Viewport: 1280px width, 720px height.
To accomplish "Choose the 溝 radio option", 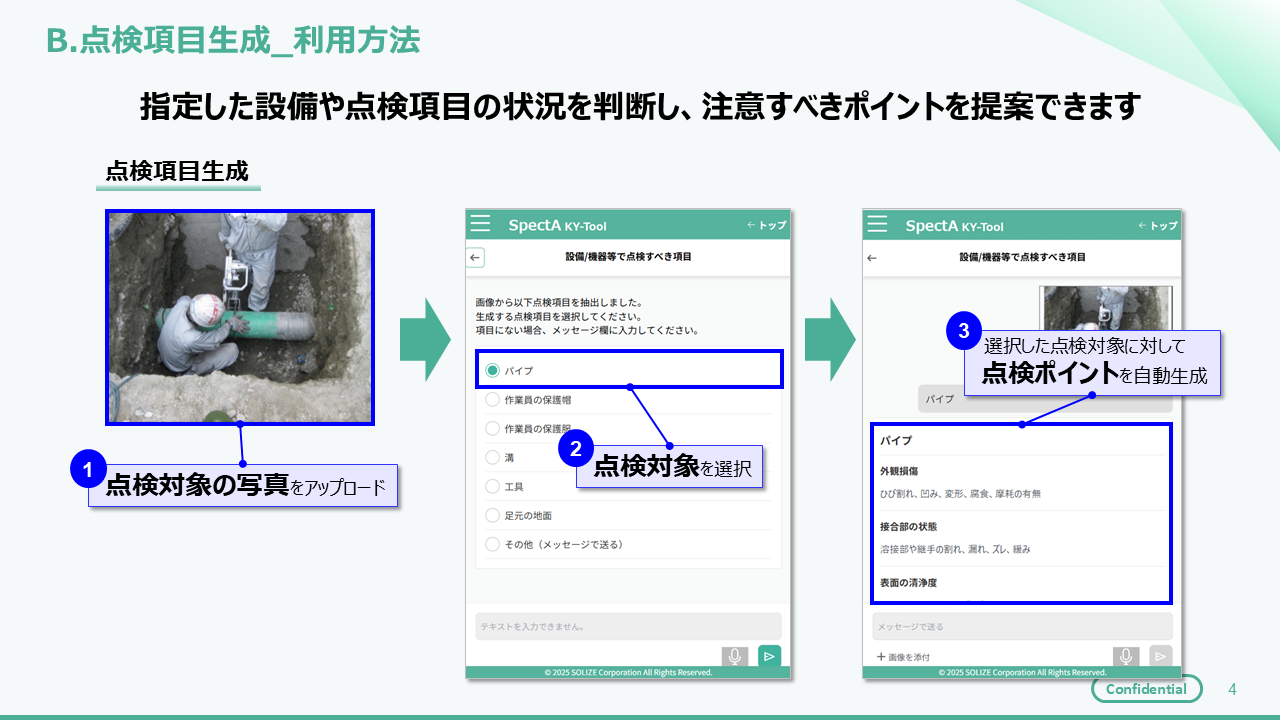I will [x=492, y=457].
